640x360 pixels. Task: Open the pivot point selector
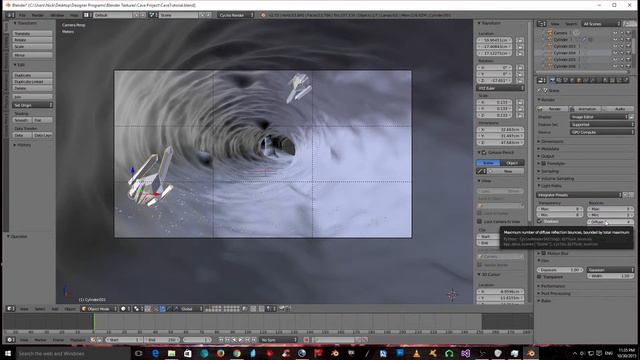[x=138, y=309]
